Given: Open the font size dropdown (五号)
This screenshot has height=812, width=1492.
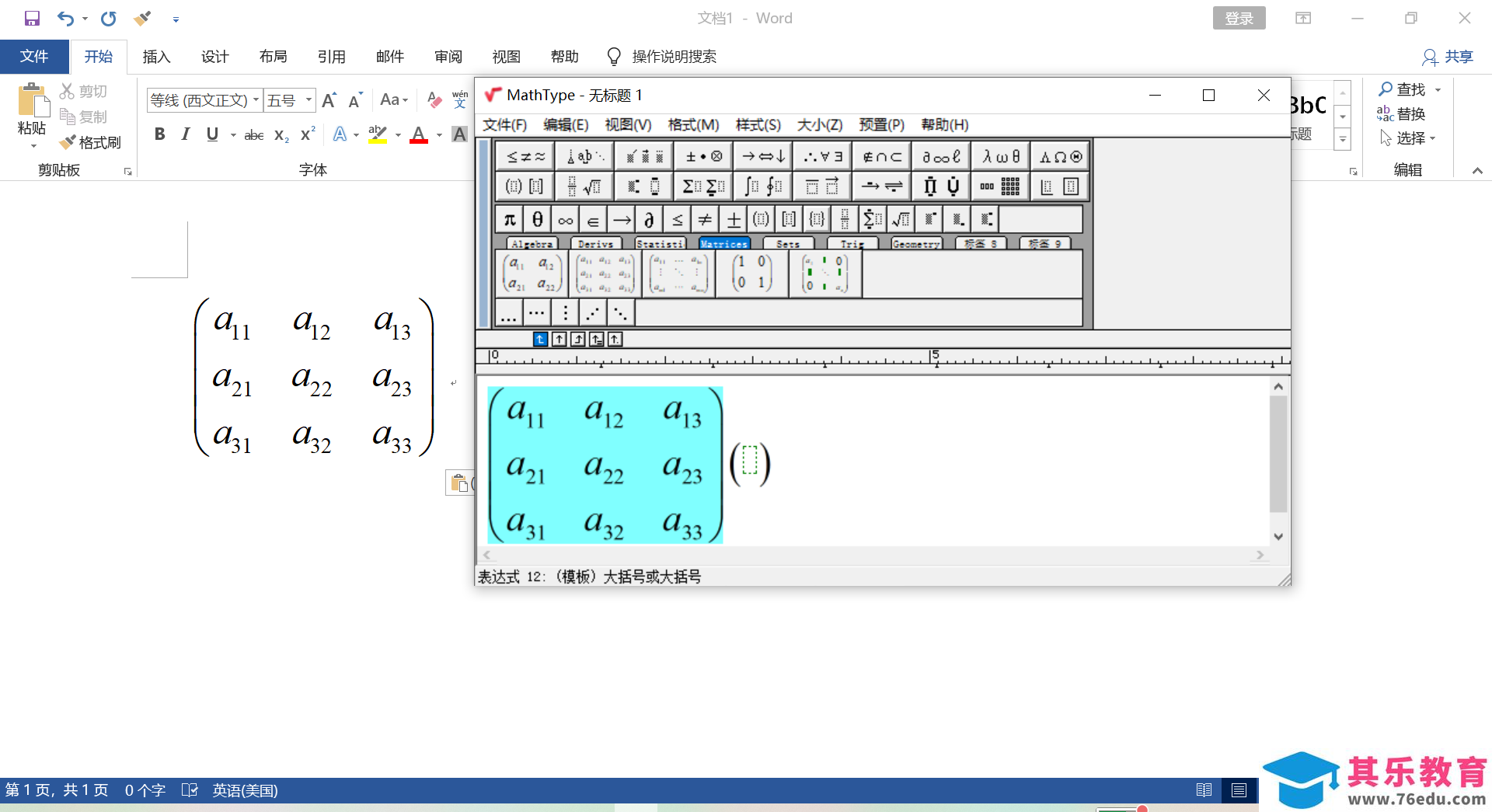Looking at the screenshot, I should pyautogui.click(x=309, y=100).
